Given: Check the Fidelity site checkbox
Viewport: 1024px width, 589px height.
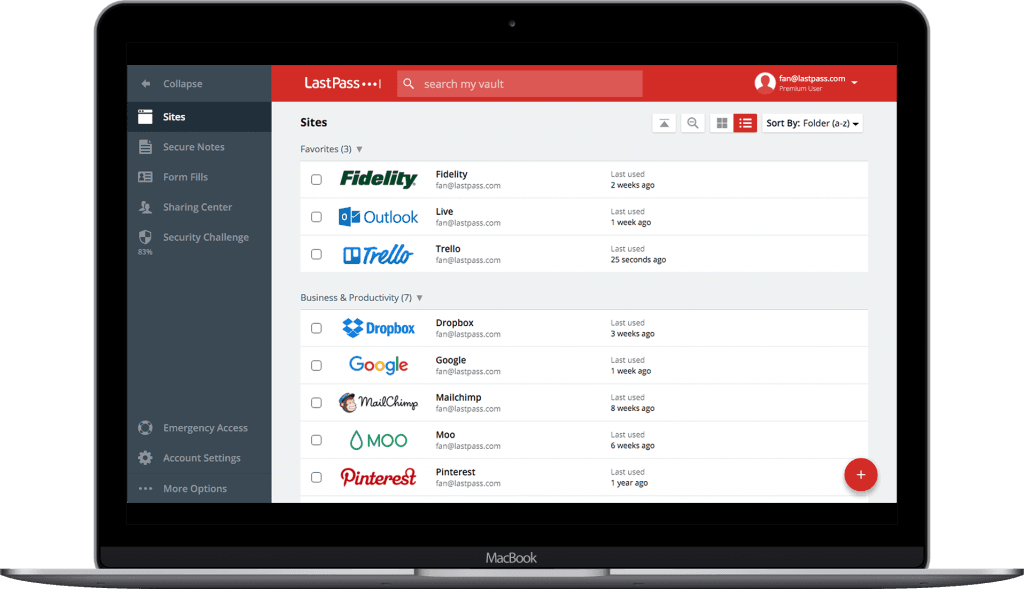Looking at the screenshot, I should [x=316, y=180].
